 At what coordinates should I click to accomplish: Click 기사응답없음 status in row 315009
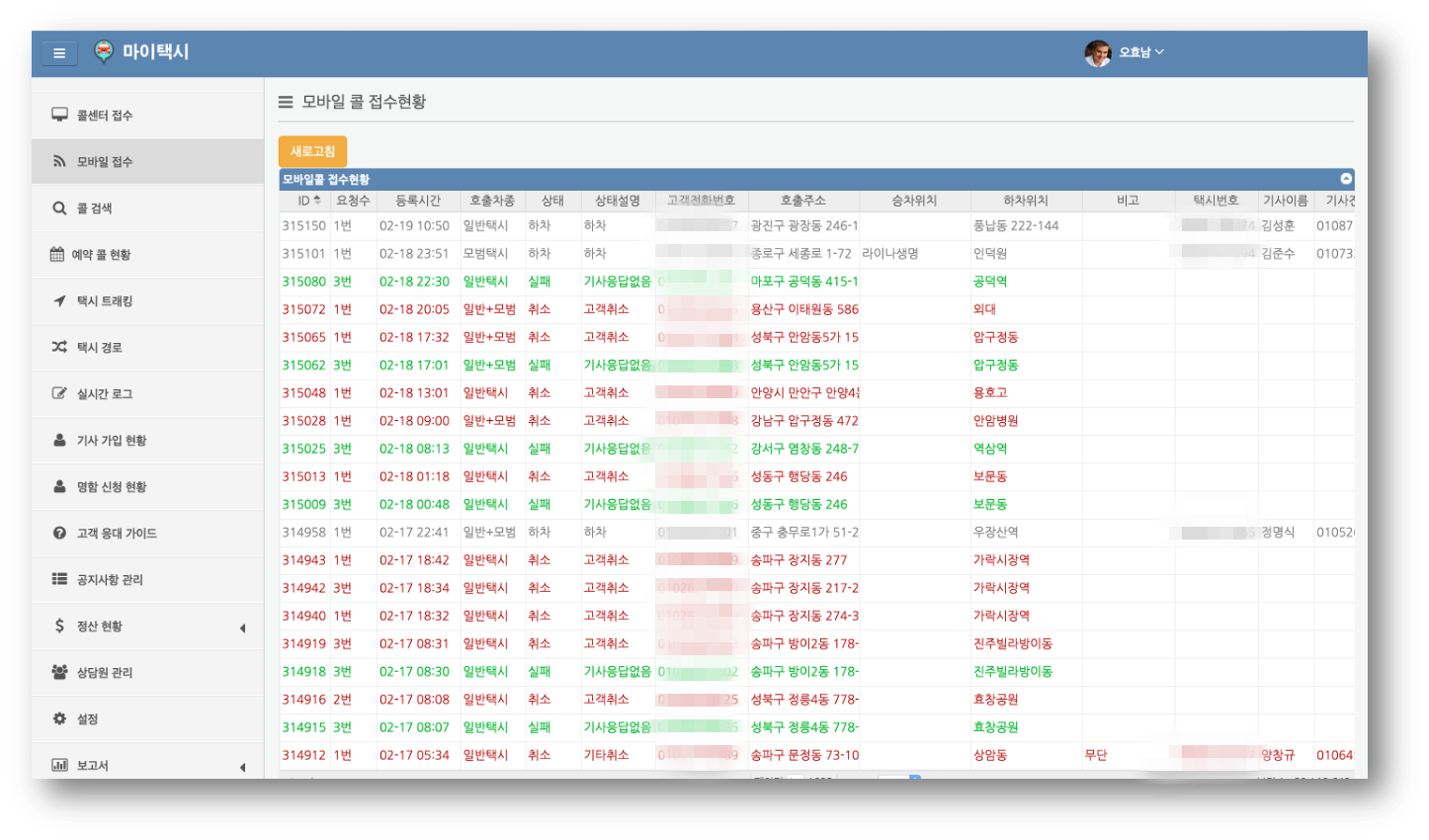coord(617,504)
